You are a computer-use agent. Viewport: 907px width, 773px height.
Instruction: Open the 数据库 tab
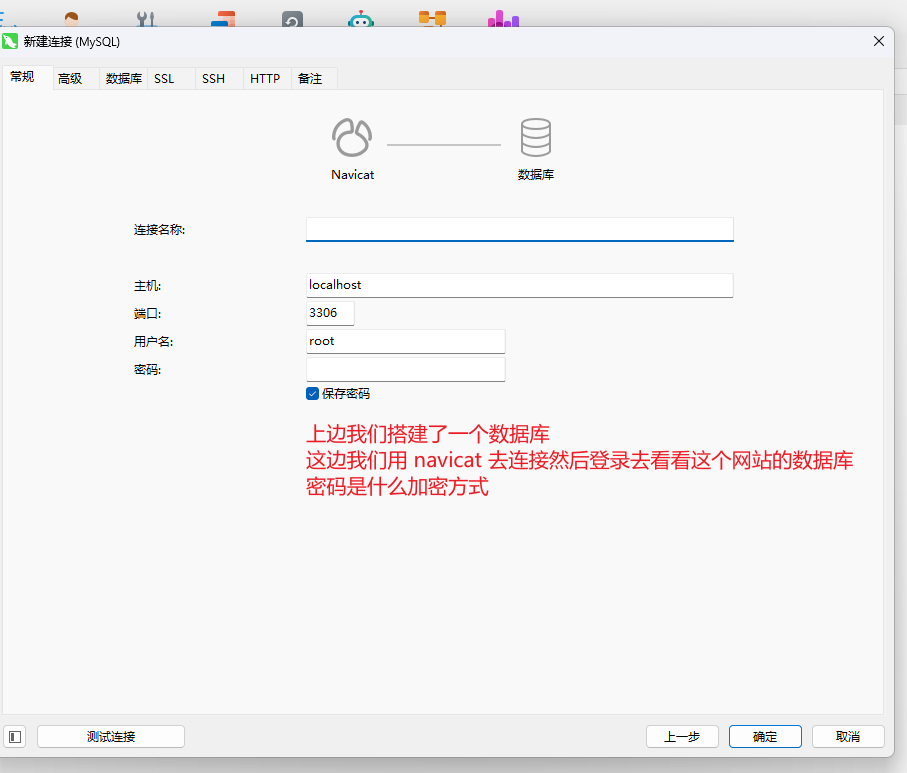[x=124, y=78]
